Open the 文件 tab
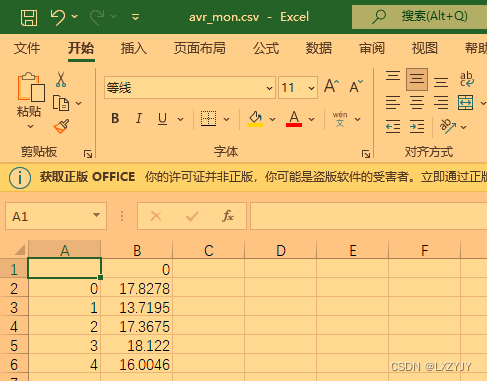The height and width of the screenshot is (381, 487). 27,48
